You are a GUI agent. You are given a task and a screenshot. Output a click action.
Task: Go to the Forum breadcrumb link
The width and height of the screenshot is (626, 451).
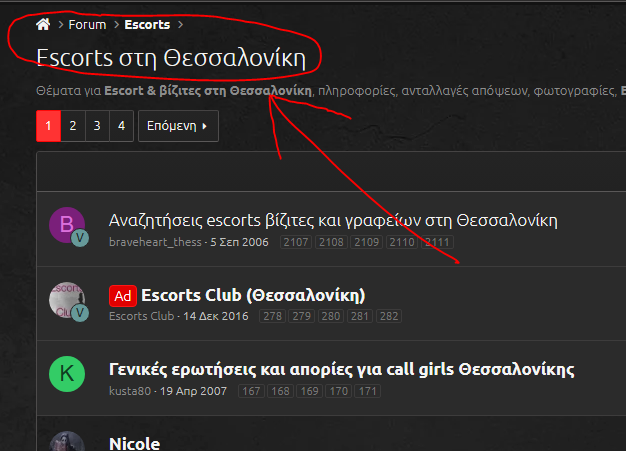[x=87, y=25]
